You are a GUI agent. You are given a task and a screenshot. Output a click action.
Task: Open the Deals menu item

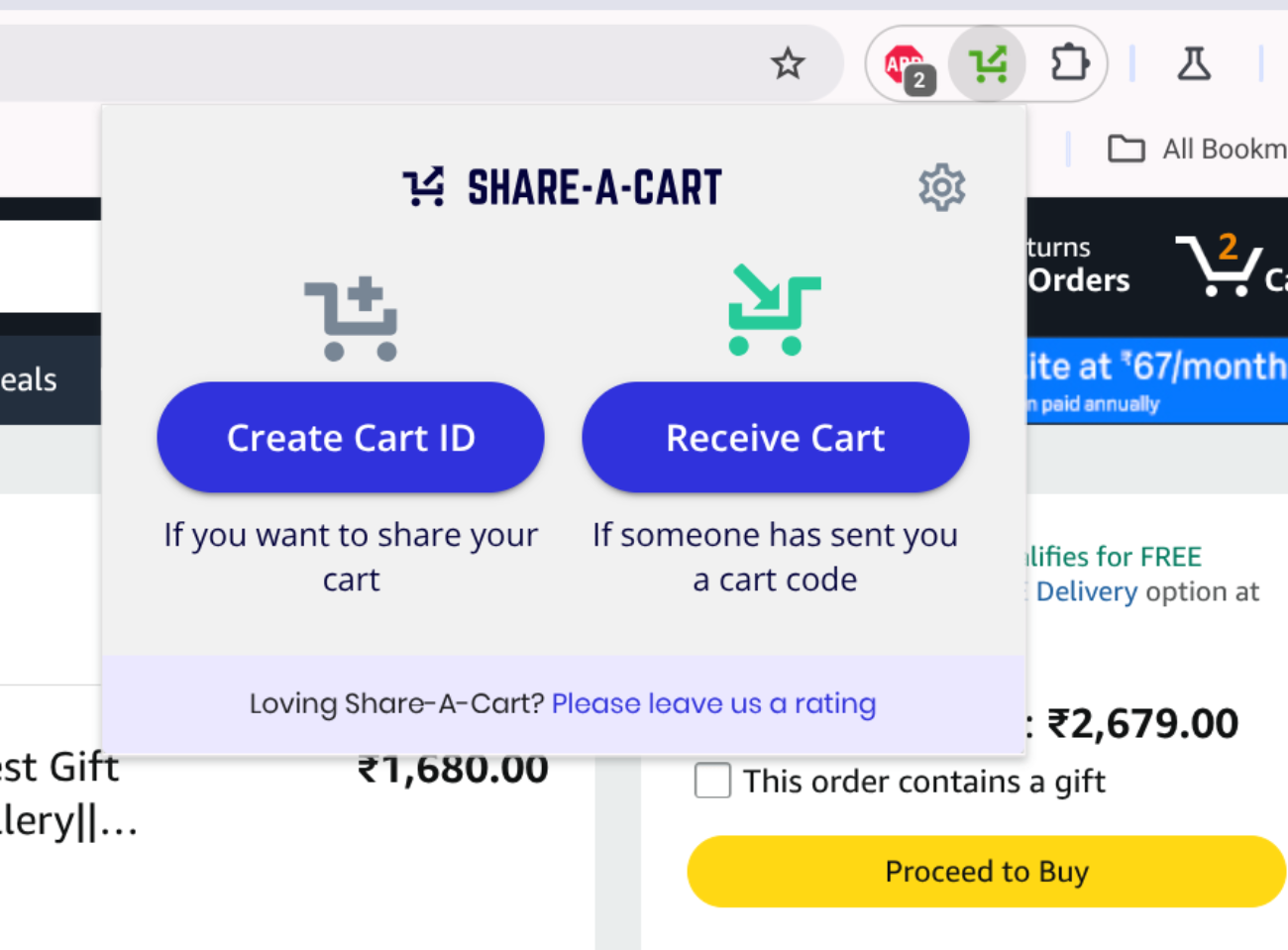[27, 379]
